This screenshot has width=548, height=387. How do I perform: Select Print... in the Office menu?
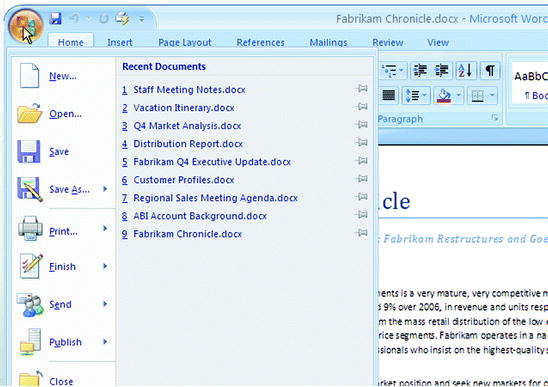[x=64, y=231]
